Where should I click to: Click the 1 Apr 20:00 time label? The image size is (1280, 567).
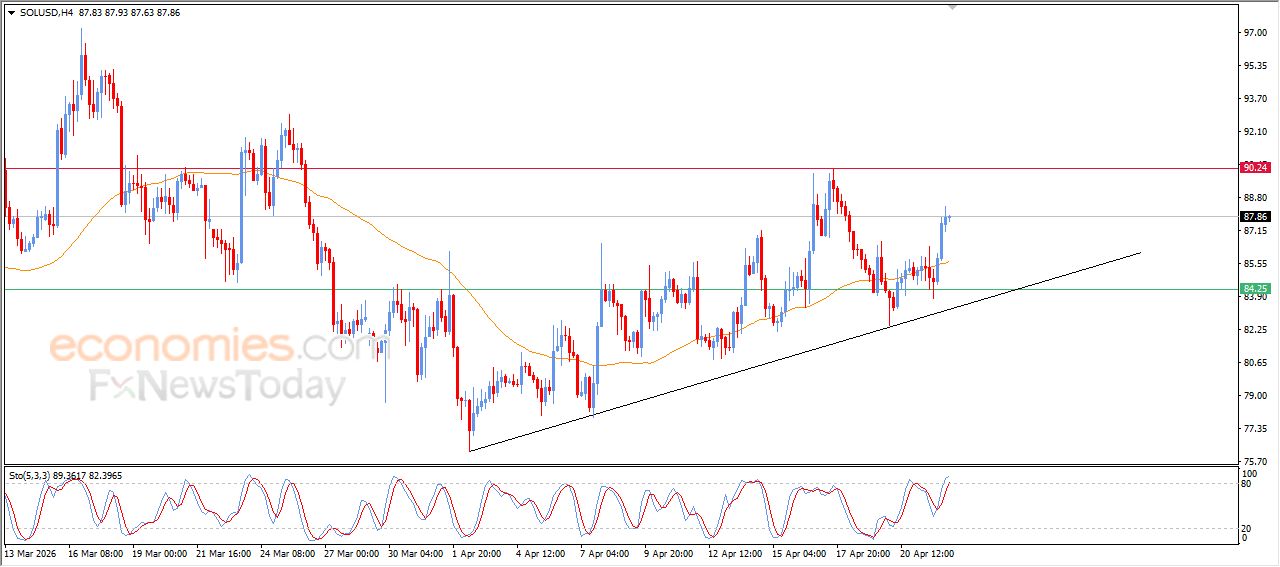point(478,552)
